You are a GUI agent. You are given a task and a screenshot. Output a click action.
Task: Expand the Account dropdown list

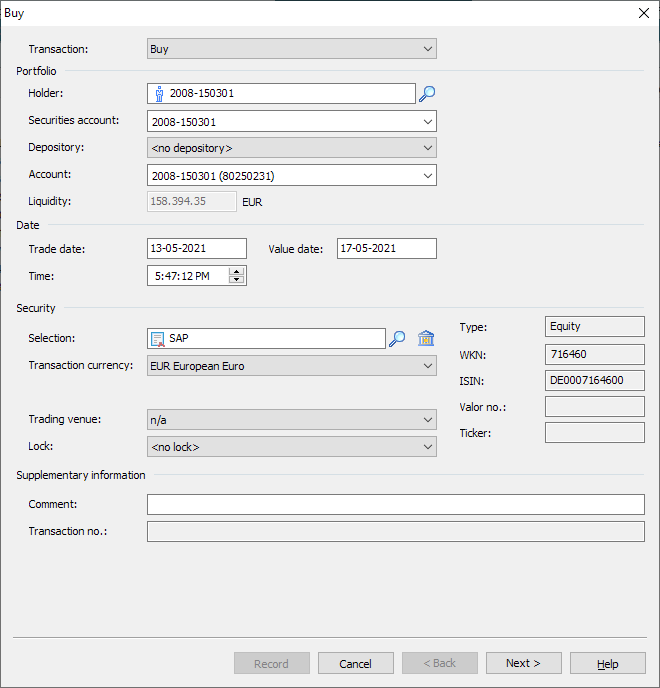[428, 176]
